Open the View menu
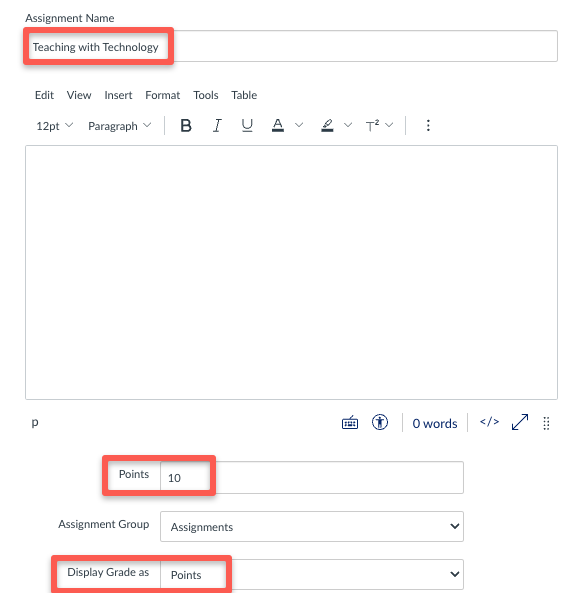Screen dimensions: 583x593 79,95
